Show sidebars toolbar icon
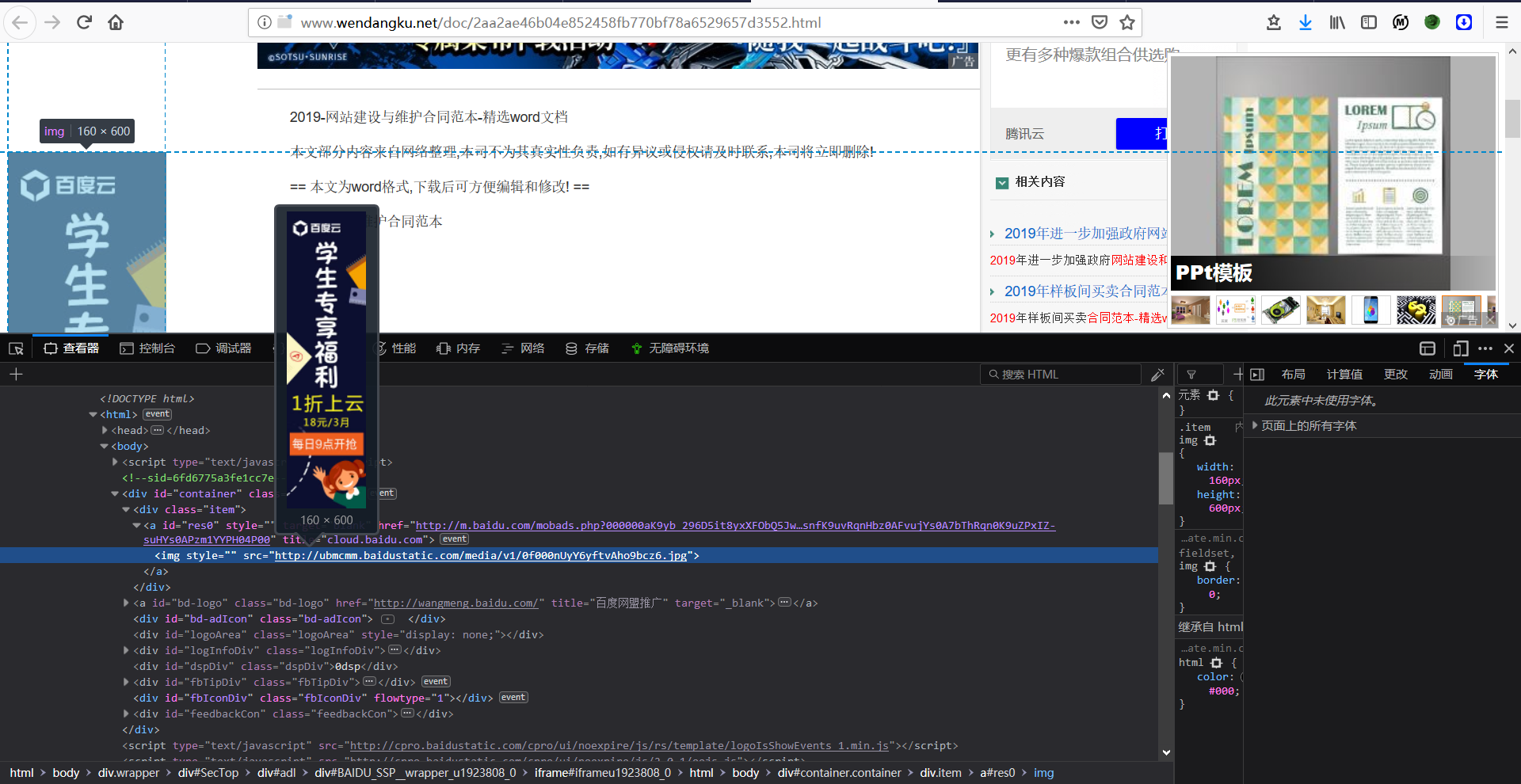This screenshot has height=784, width=1521. click(1369, 22)
